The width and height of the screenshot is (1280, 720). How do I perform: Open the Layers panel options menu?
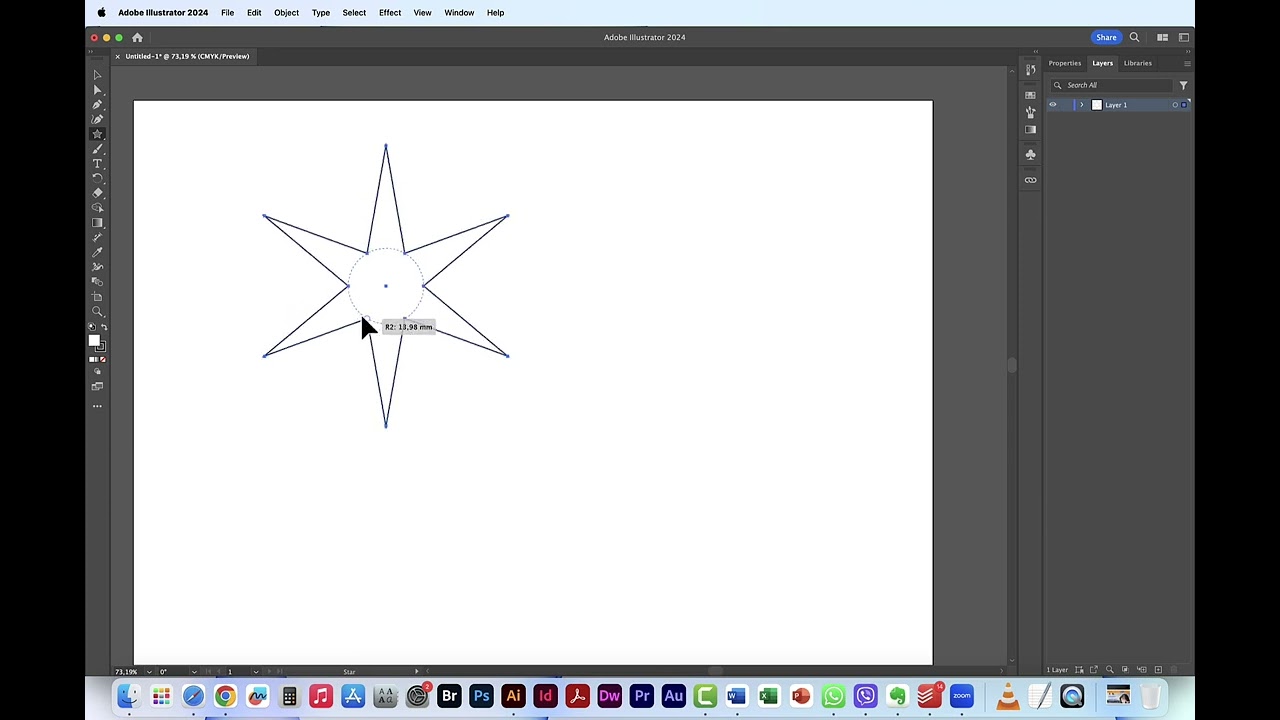[x=1187, y=63]
